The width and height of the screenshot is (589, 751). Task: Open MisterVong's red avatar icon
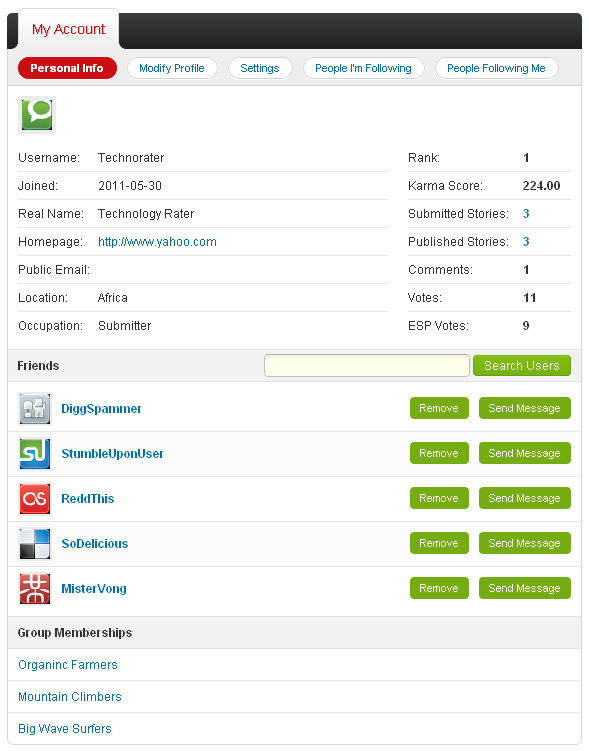click(x=35, y=589)
